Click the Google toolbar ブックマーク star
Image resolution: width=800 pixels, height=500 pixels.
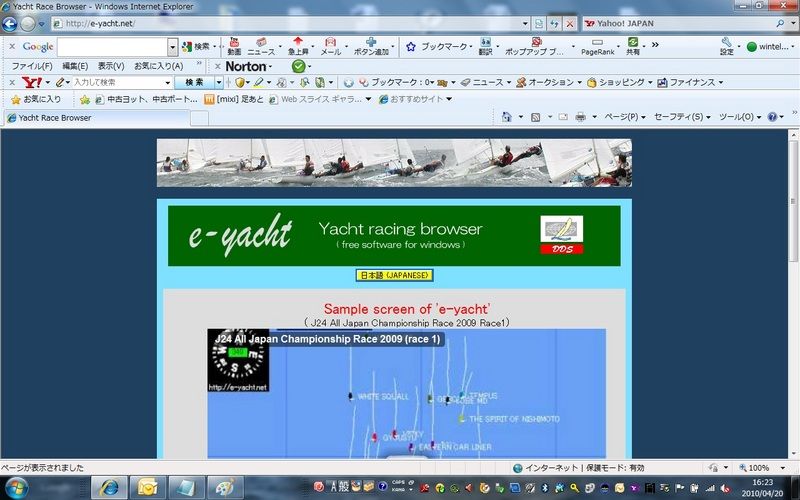click(411, 46)
